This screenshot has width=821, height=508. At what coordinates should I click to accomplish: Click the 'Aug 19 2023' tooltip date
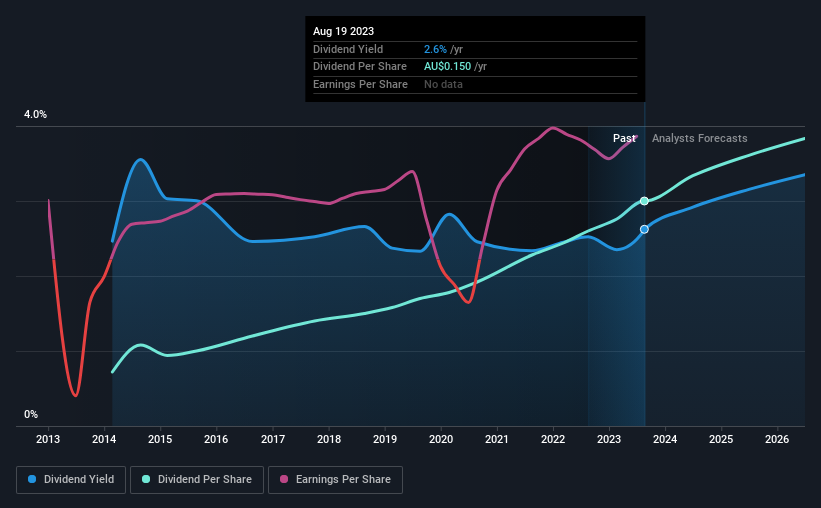click(343, 31)
